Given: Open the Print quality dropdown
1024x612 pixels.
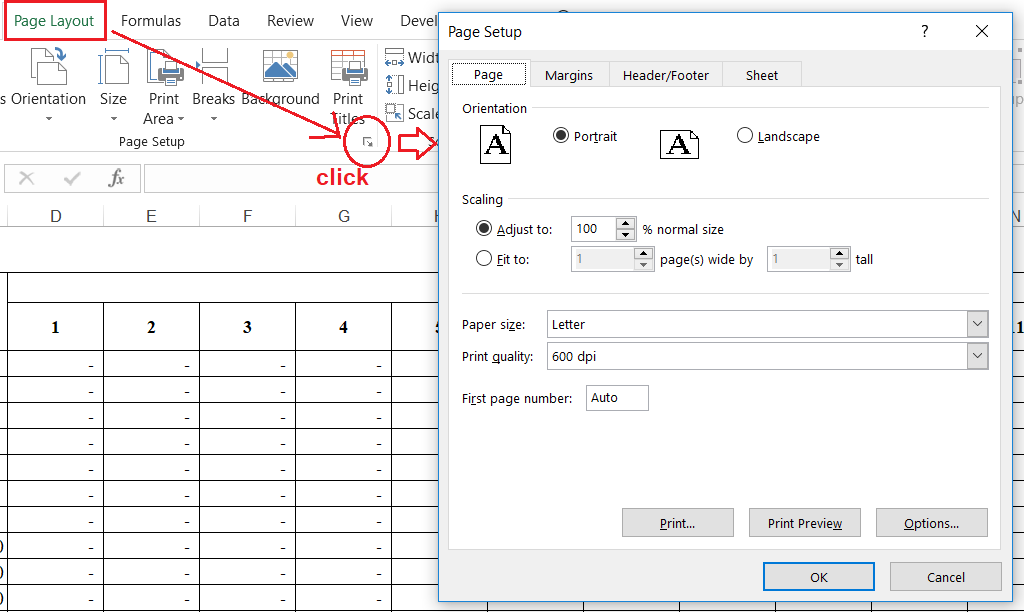Looking at the screenshot, I should click(977, 356).
